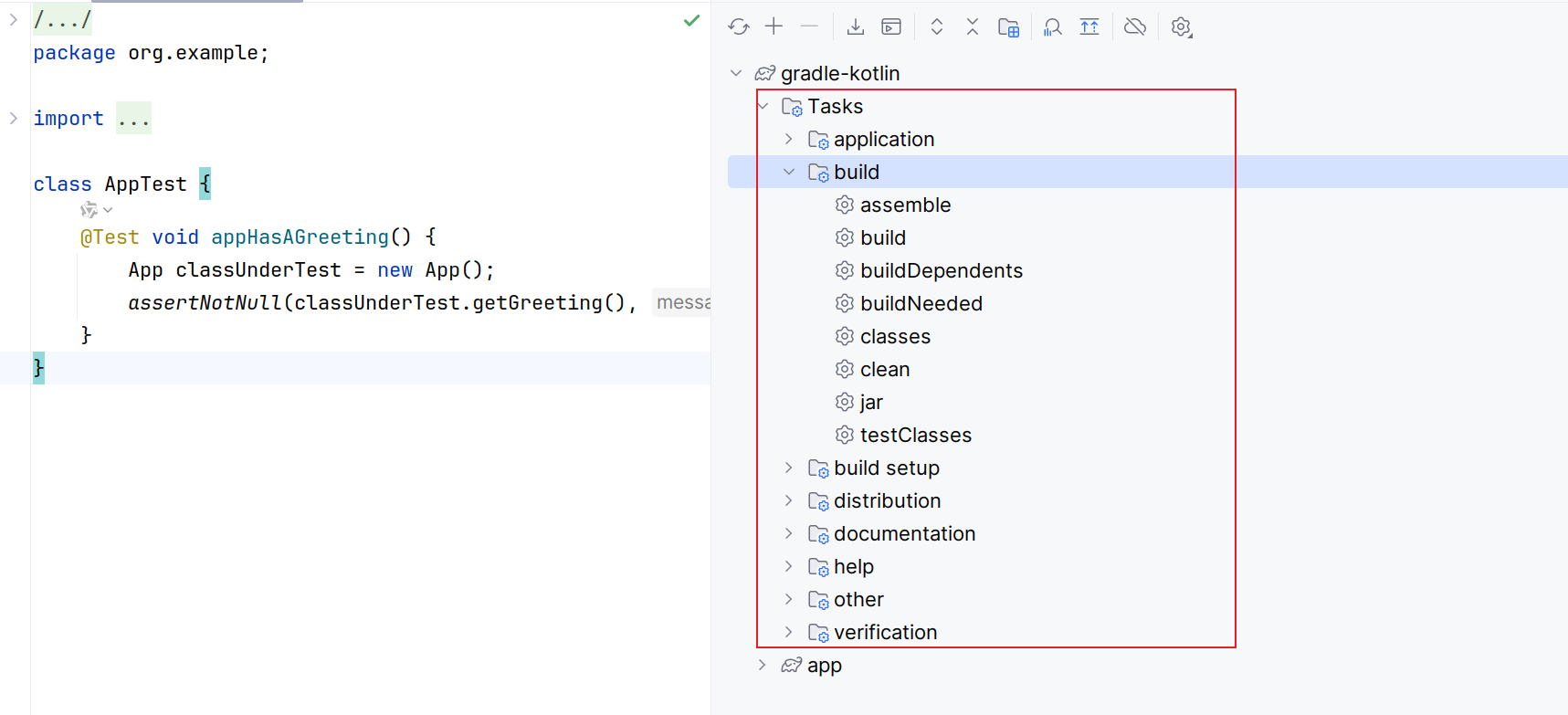
Task: Click Download Sources toolbar icon
Action: point(855,27)
